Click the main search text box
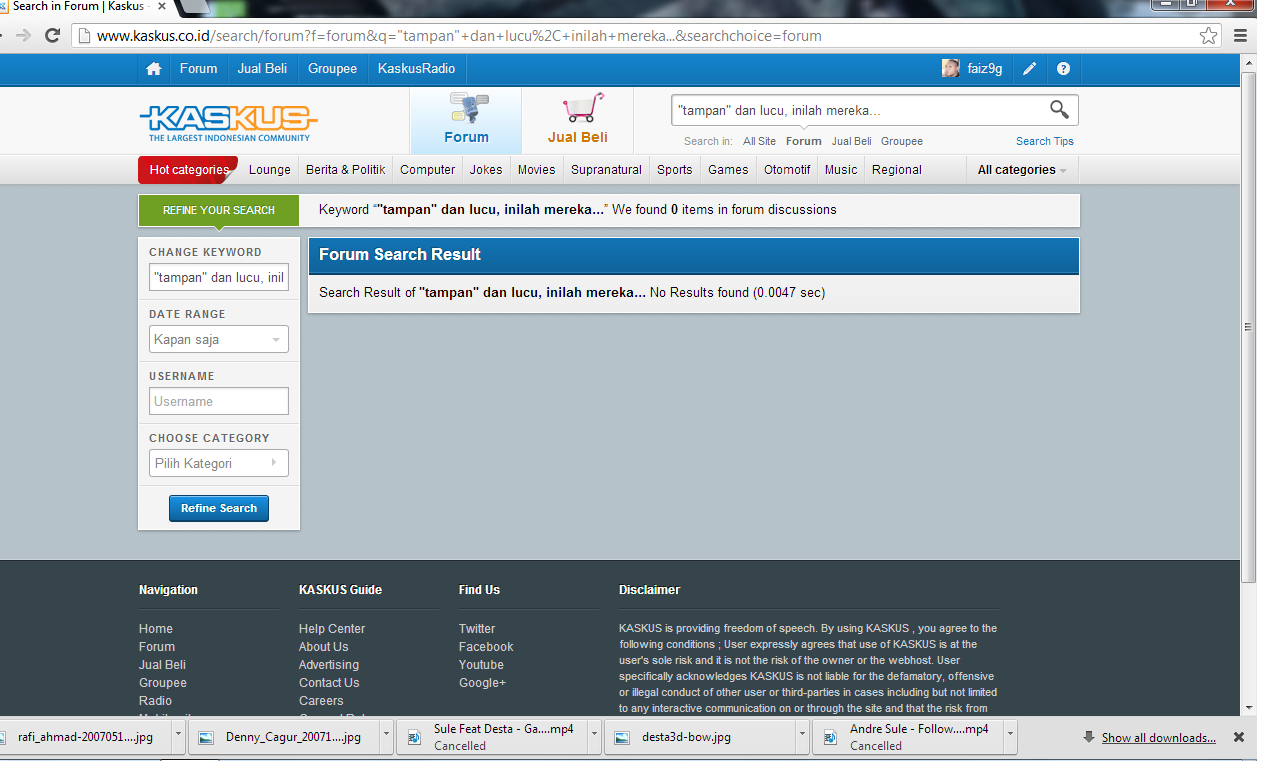 point(860,110)
